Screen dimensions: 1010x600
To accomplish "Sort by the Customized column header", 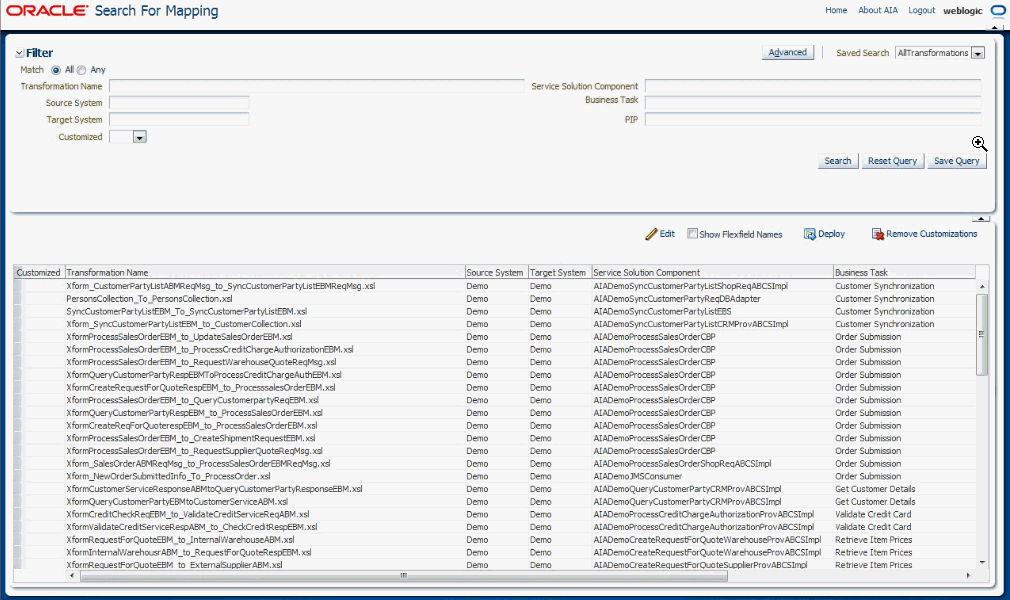I will pos(39,273).
